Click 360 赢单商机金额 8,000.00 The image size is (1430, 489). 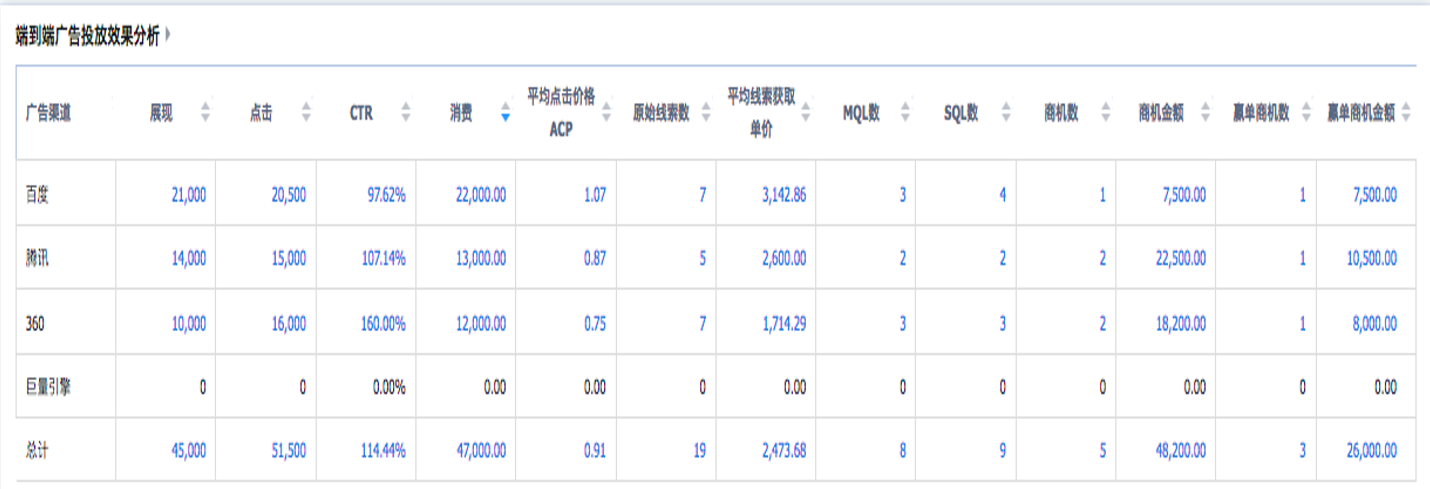pos(1374,323)
